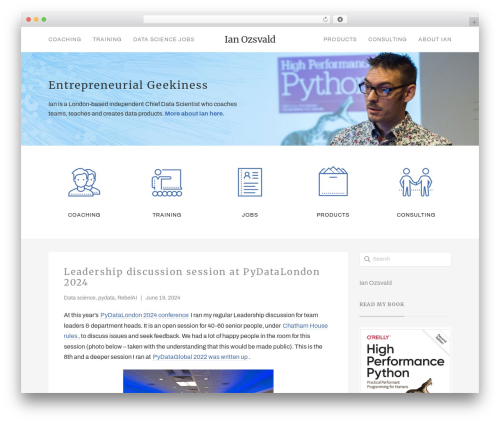Viewport: 500px width, 423px height.
Task: Click the CONSULTING label under icons
Action: (x=416, y=215)
